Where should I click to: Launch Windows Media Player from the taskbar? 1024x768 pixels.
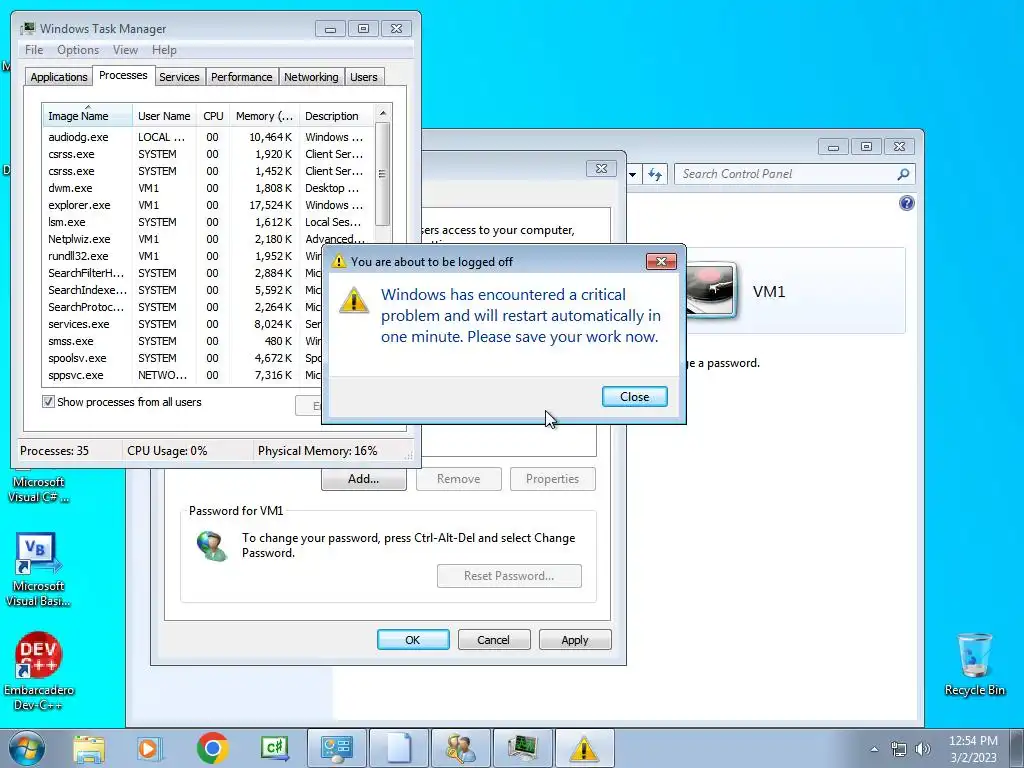coord(150,748)
